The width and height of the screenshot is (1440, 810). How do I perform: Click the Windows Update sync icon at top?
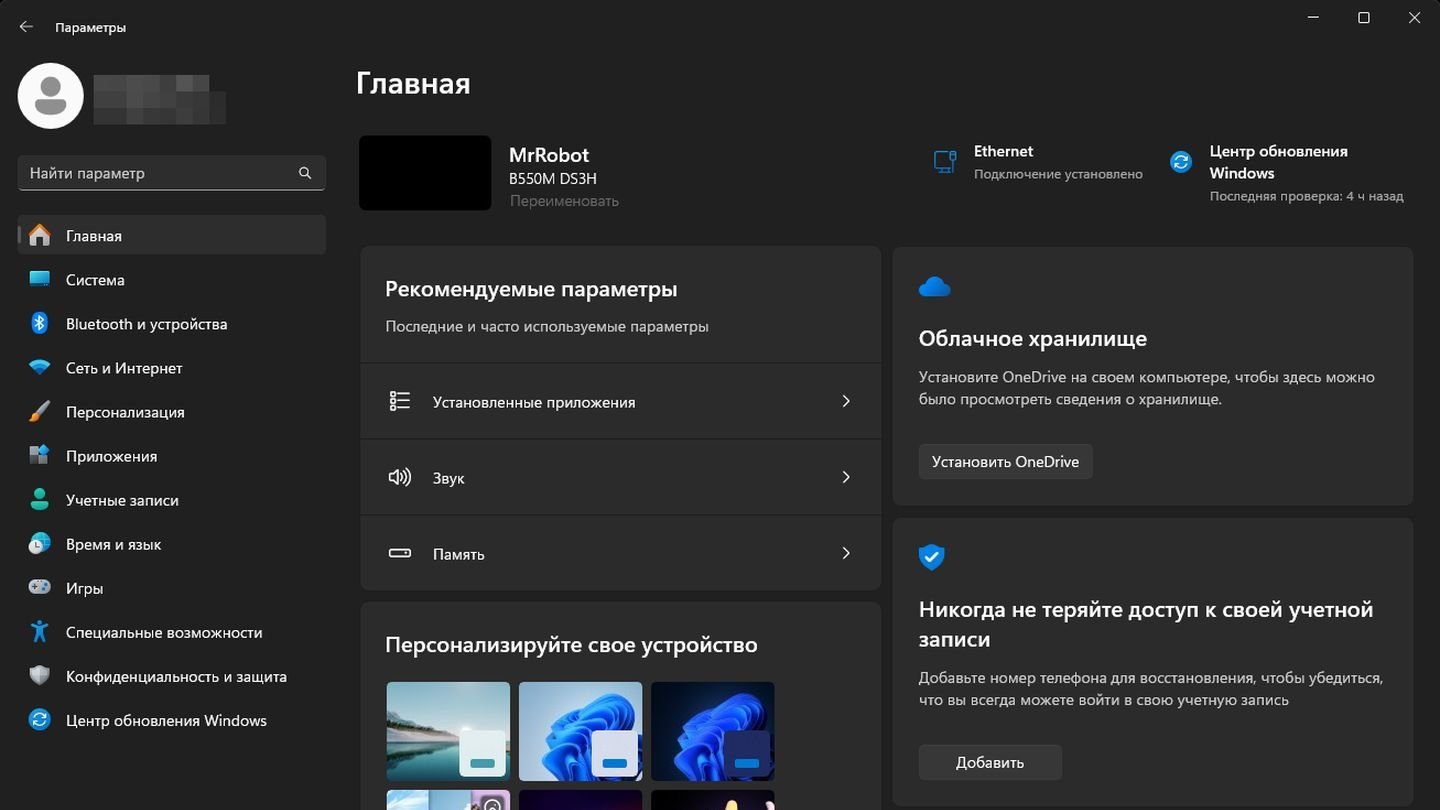pyautogui.click(x=1181, y=162)
